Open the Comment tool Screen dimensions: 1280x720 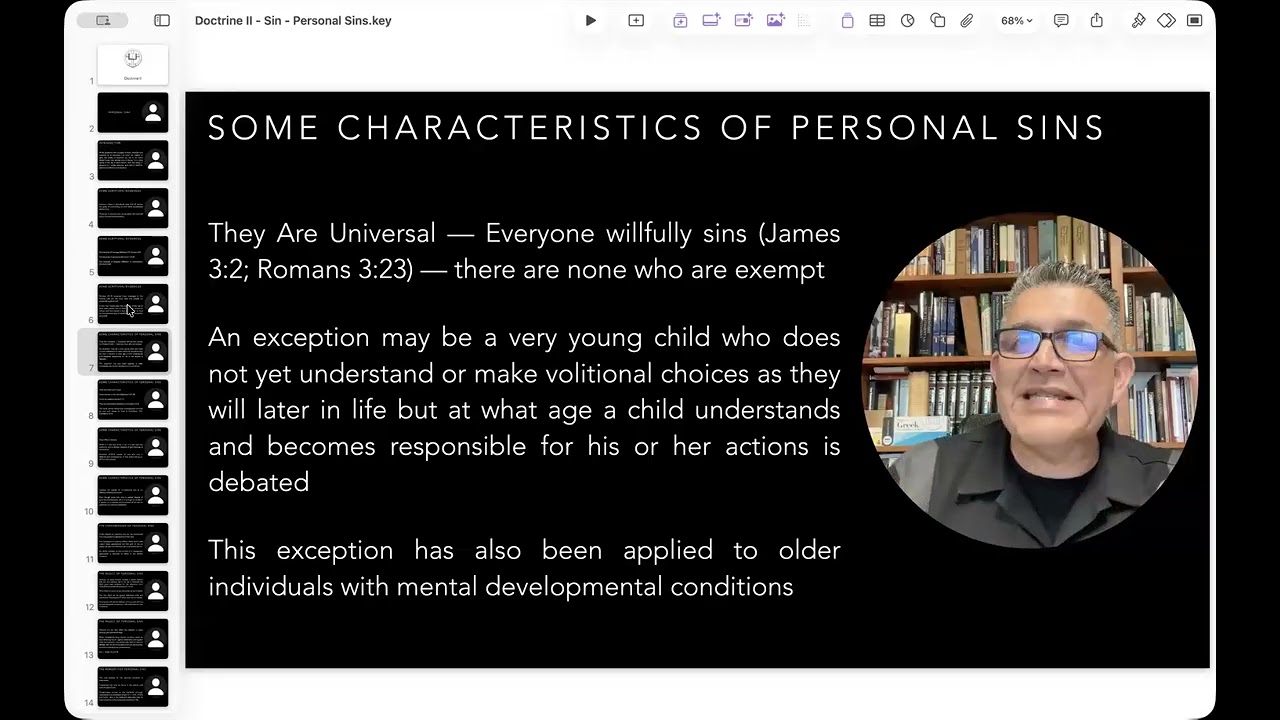coord(1061,20)
